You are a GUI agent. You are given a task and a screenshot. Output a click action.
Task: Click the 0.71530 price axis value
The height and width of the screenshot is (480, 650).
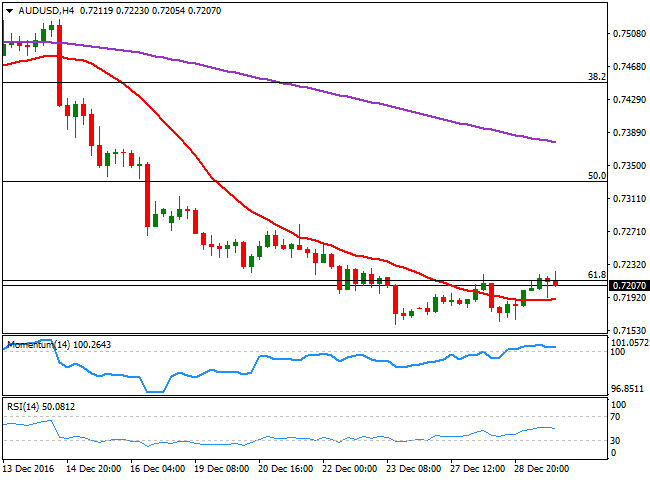point(629,330)
